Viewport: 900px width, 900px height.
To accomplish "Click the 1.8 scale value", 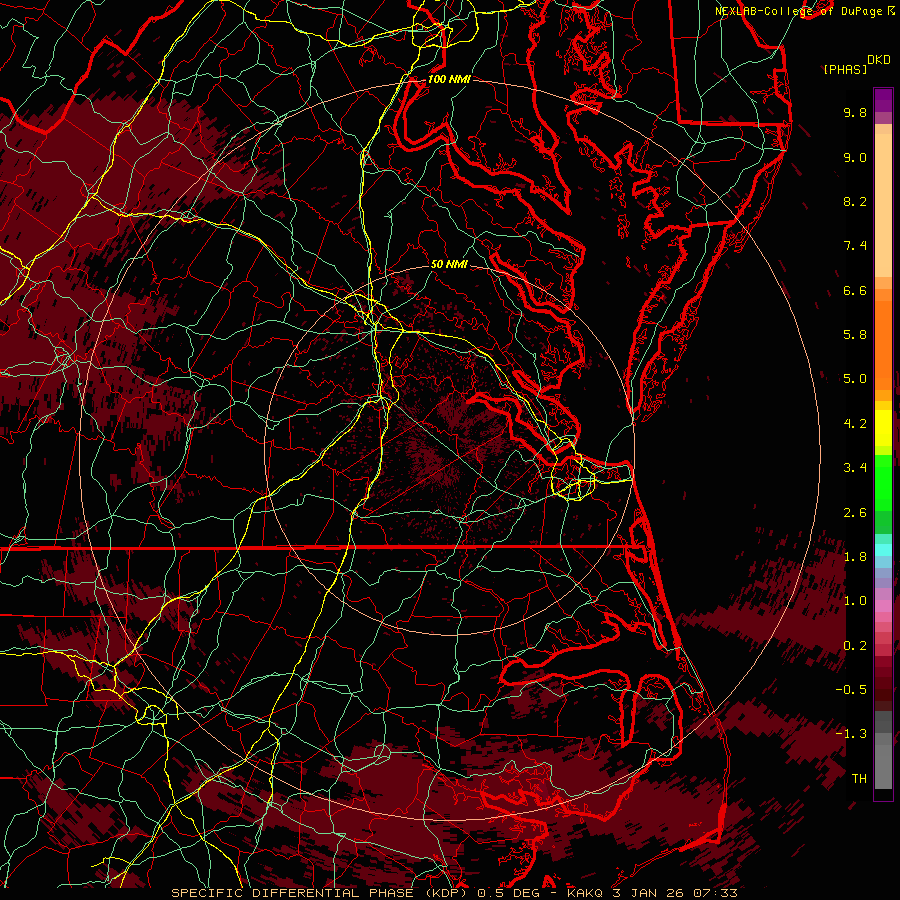I will click(855, 557).
